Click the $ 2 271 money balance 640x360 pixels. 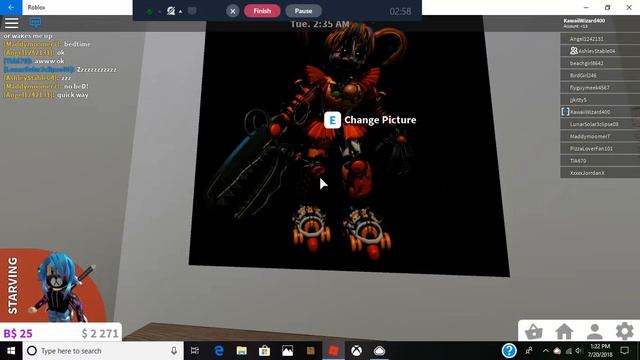pyautogui.click(x=100, y=333)
